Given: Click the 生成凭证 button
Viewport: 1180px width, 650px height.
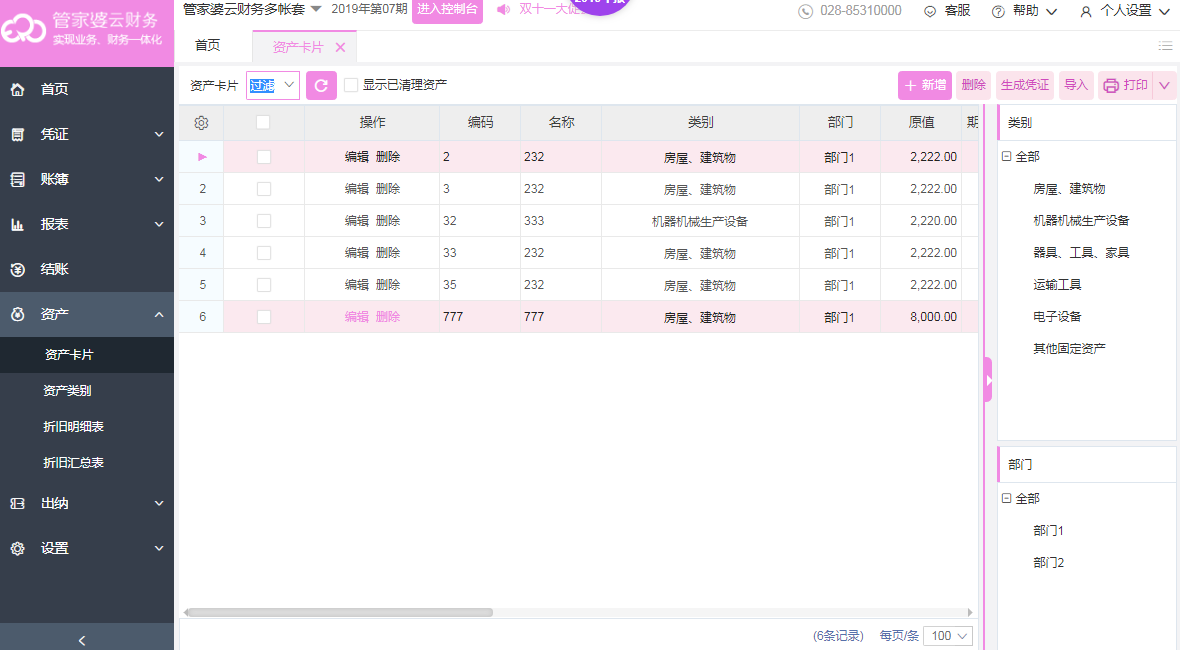Looking at the screenshot, I should tap(1024, 86).
